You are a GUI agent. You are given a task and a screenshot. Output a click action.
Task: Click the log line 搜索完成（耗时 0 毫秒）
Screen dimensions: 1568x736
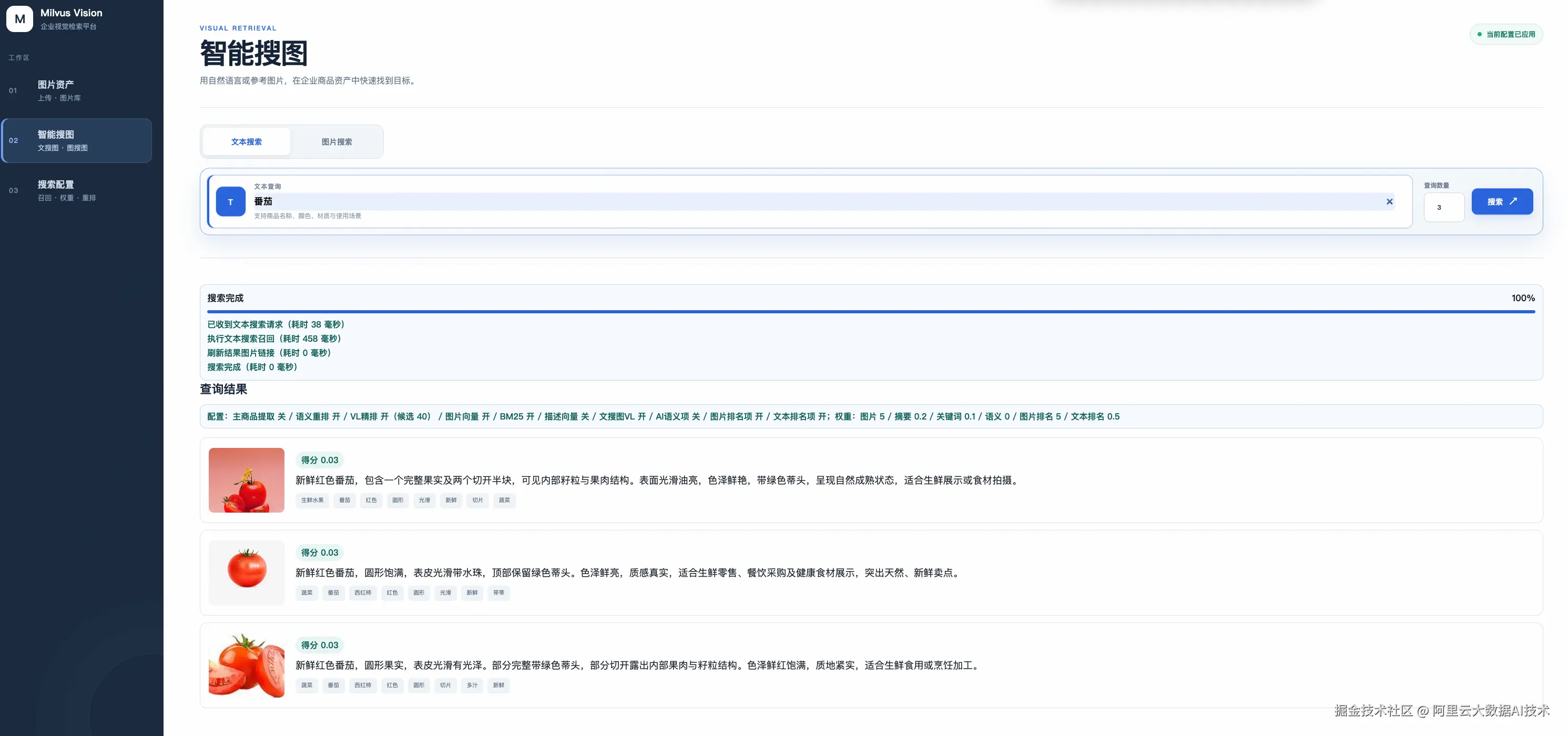[x=253, y=367]
